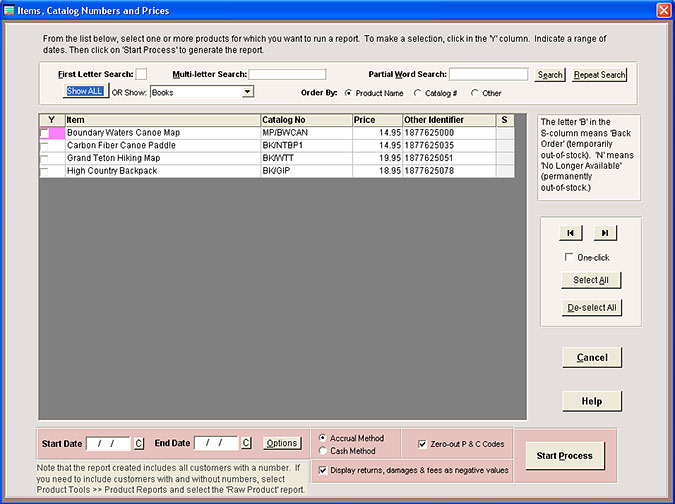675x504 pixels.
Task: Click the Partial Word Search field
Action: click(x=488, y=74)
